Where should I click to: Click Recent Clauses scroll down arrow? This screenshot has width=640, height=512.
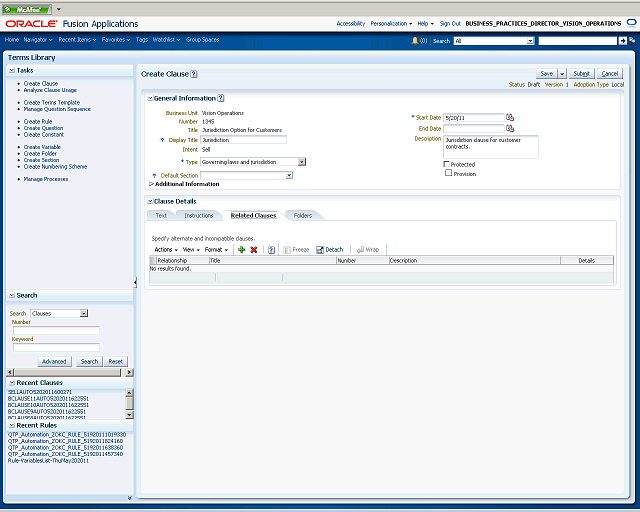[x=129, y=415]
